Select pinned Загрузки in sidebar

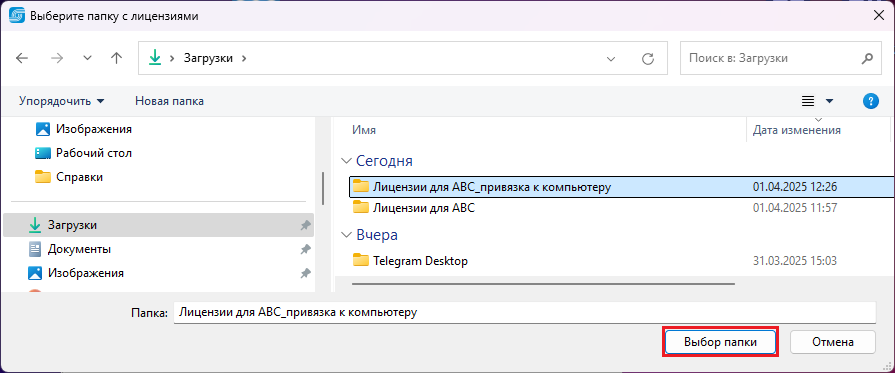tap(159, 225)
